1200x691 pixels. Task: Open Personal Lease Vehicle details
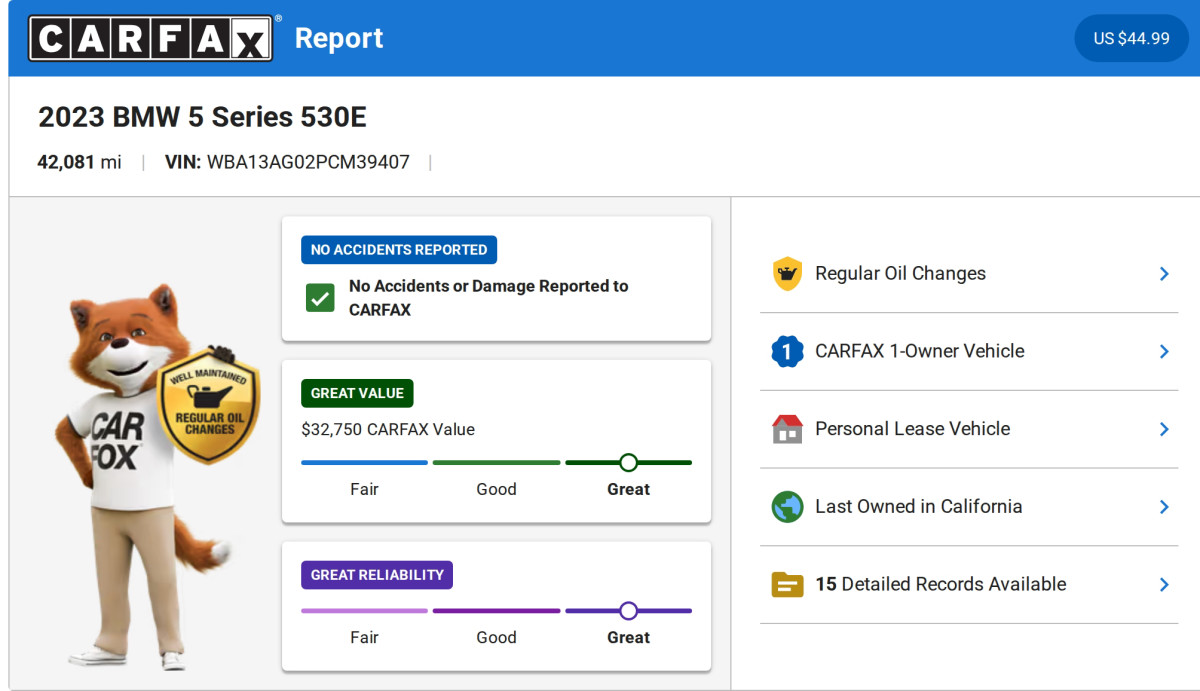pyautogui.click(x=969, y=429)
